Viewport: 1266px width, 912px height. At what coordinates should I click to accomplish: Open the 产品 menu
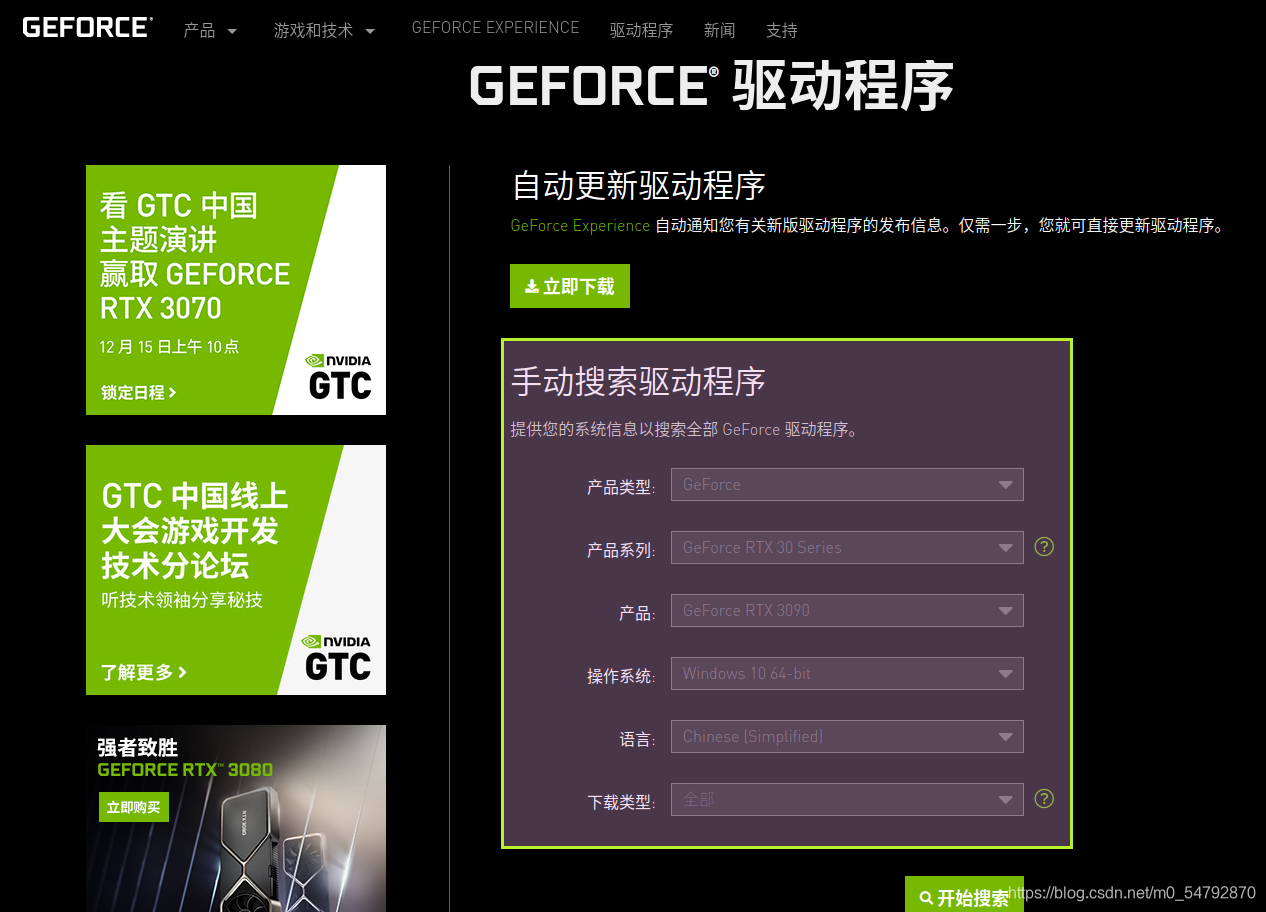(210, 30)
